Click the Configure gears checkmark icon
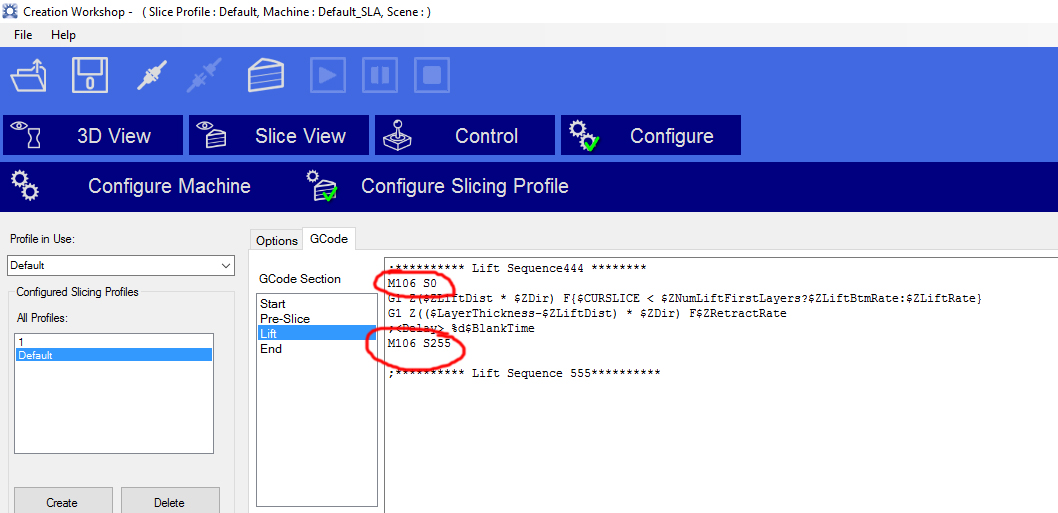1058x513 pixels. pos(584,136)
